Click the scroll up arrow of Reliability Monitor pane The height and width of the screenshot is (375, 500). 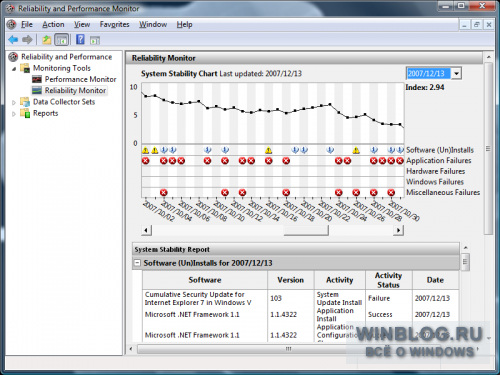coord(488,57)
